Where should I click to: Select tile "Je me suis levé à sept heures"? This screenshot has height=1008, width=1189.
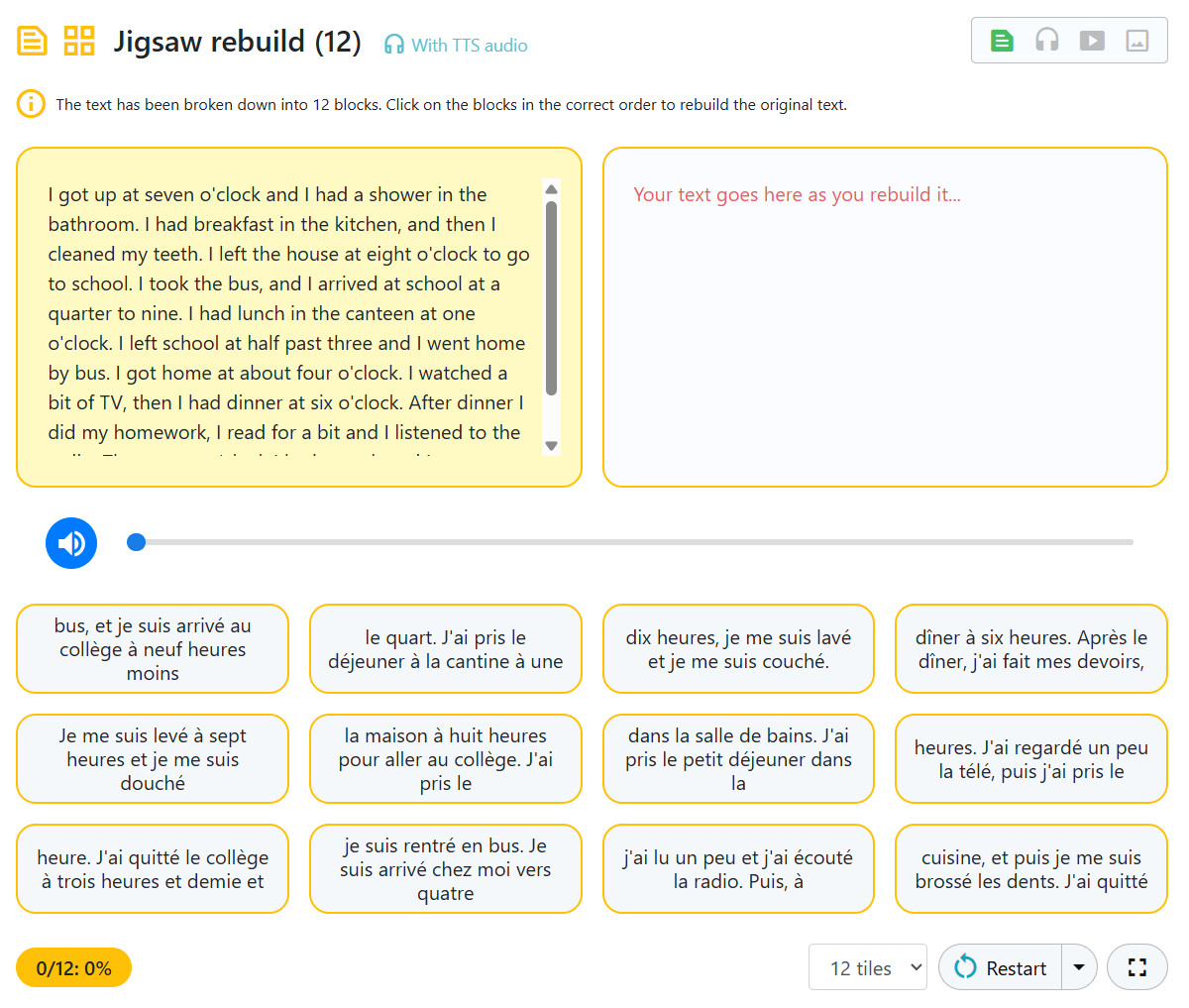153,759
